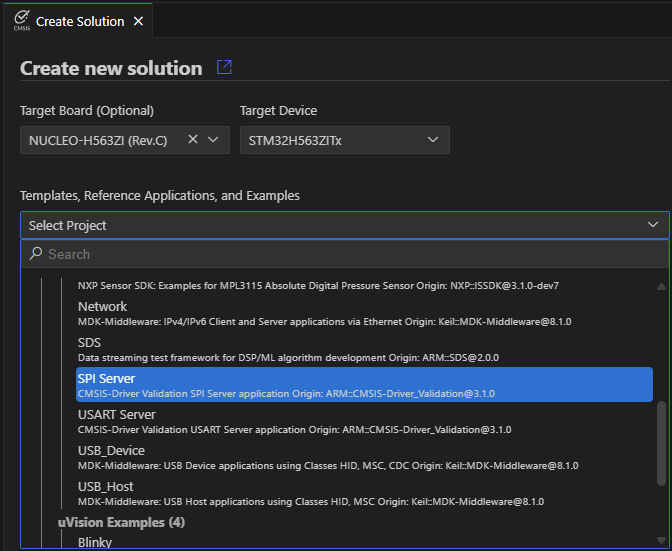Click the CMSIS logo on the tab
Screen dimensions: 672x551
[21, 21]
